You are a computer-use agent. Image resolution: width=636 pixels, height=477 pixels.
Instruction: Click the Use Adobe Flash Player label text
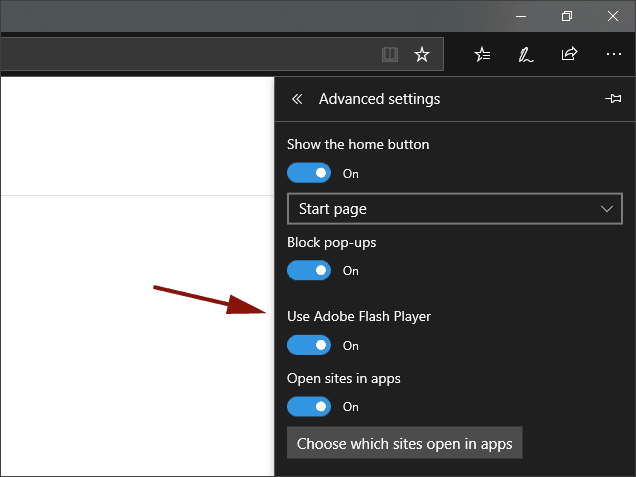[x=358, y=316]
